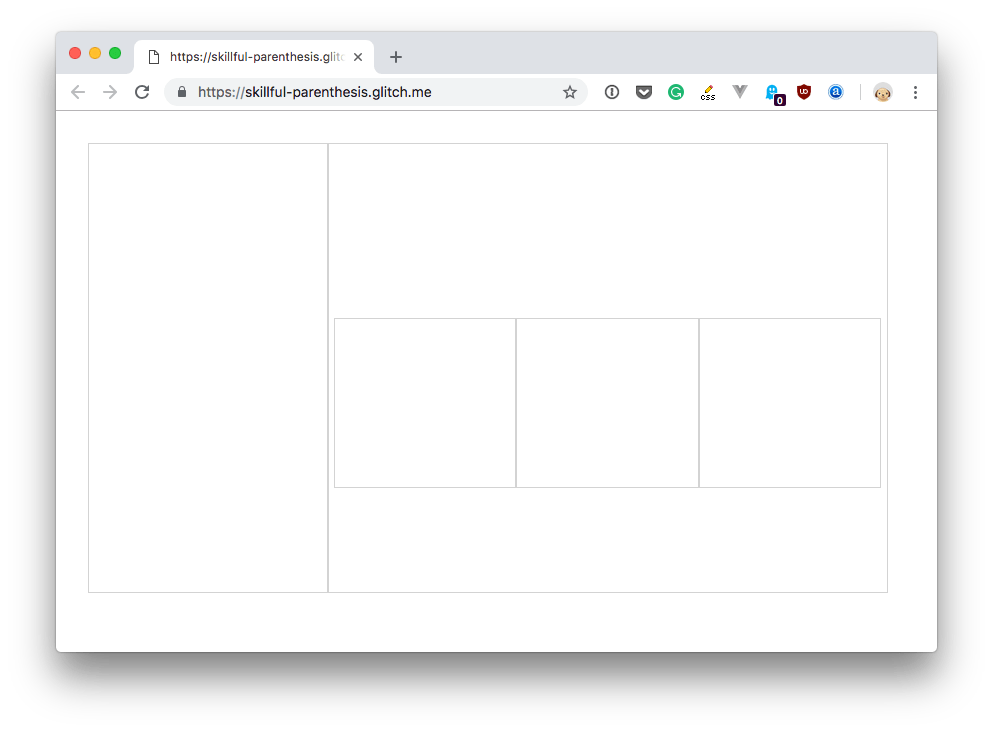This screenshot has height=732, width=993.
Task: Maximize the window with the green button
Action: (115, 53)
